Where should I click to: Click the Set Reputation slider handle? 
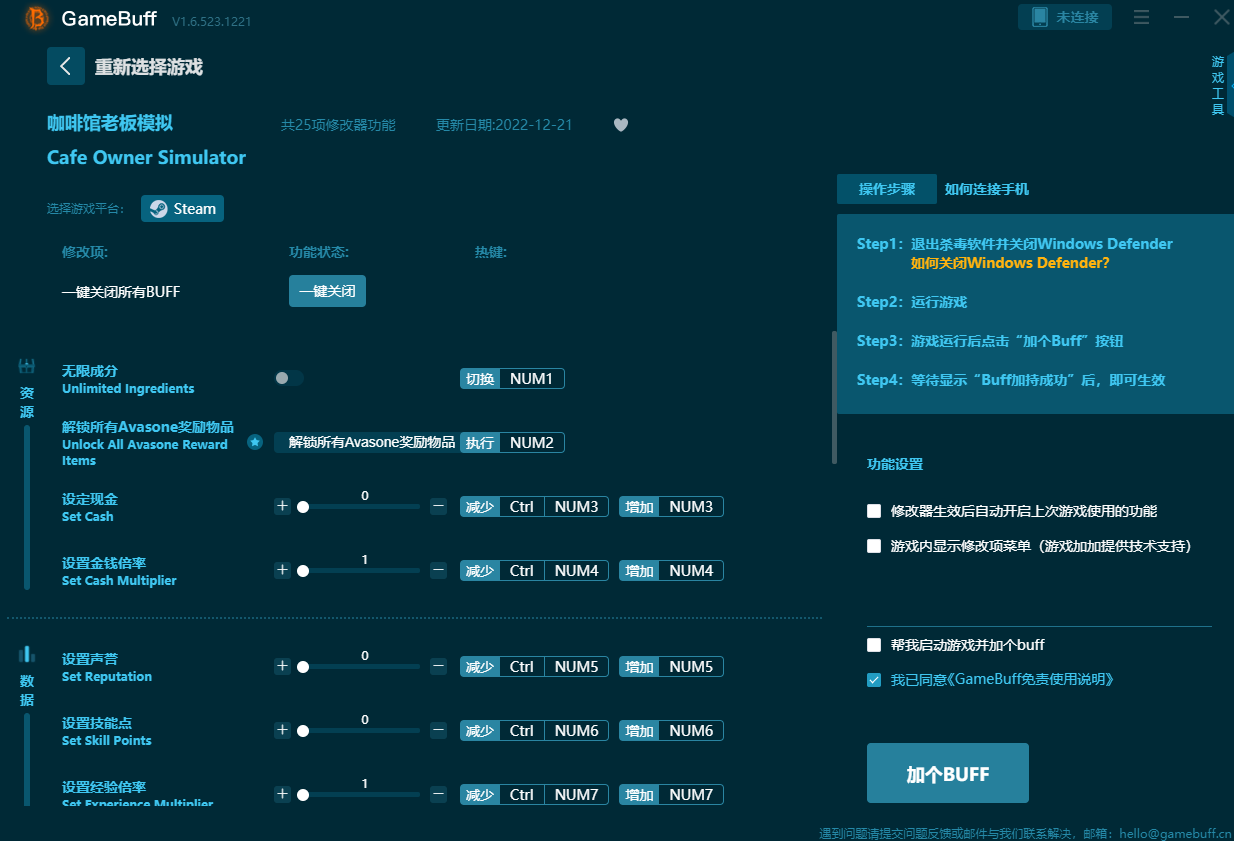(303, 667)
